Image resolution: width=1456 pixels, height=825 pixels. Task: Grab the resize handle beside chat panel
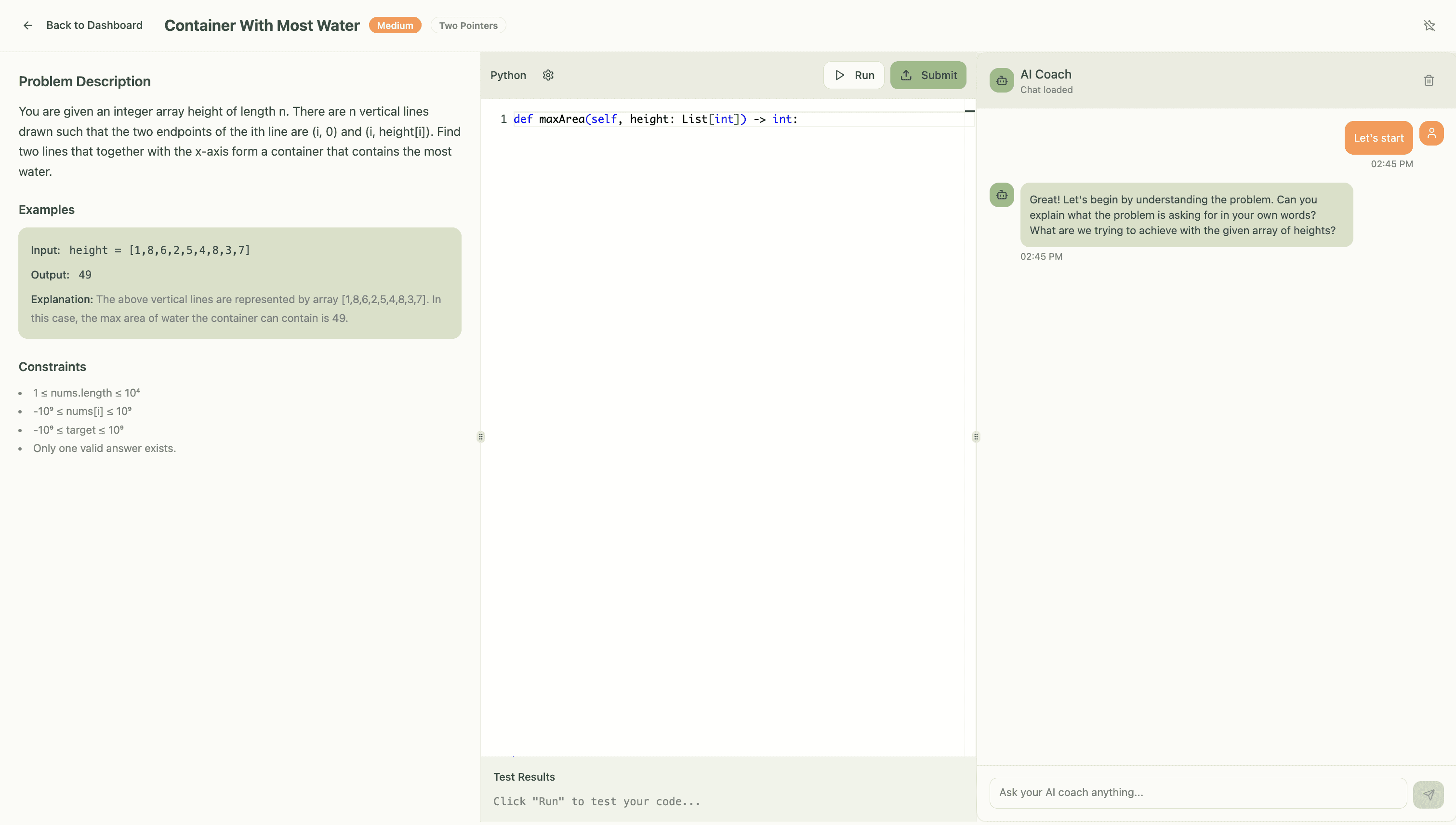[x=976, y=436]
